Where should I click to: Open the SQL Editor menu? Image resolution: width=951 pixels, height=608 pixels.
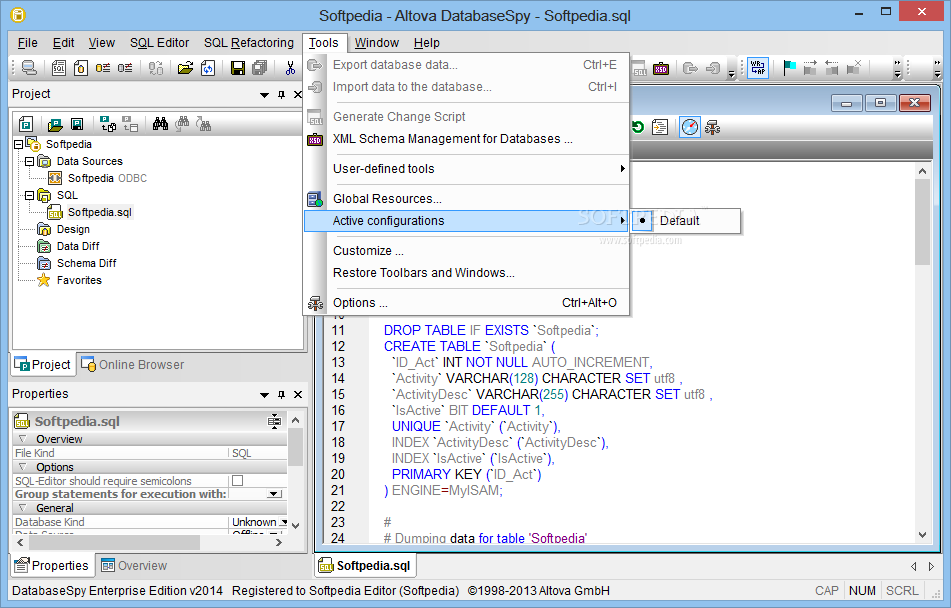pos(160,43)
